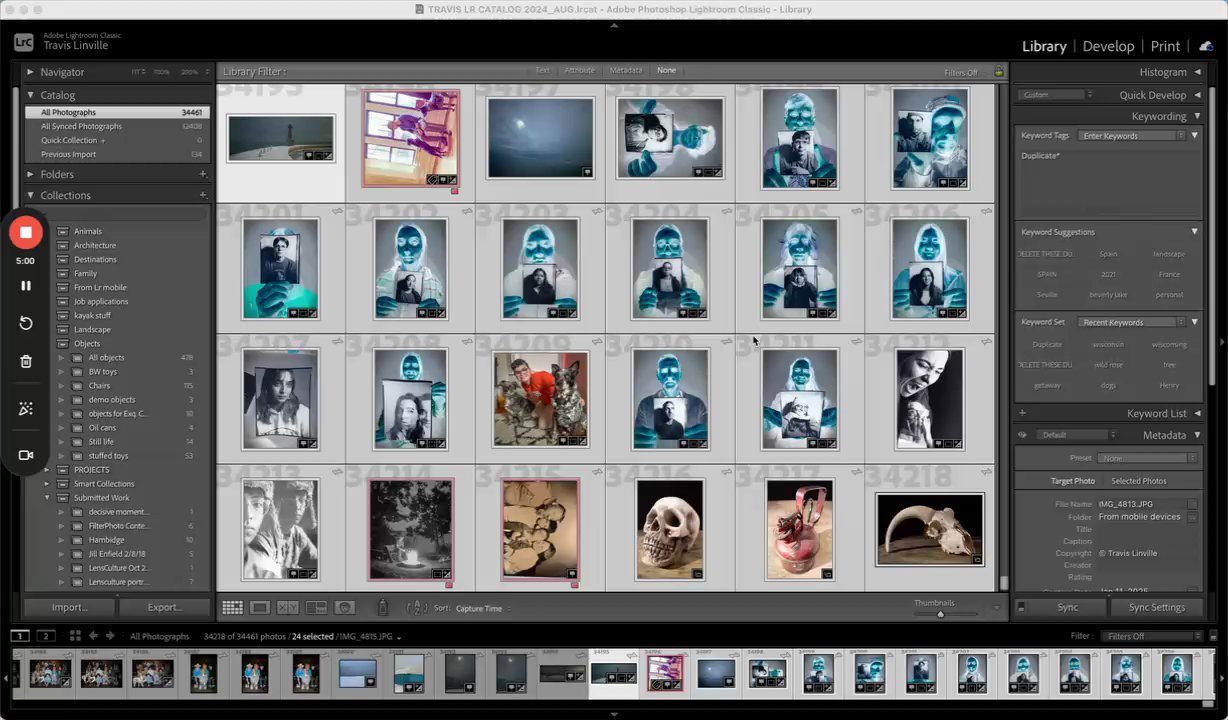The width and height of the screenshot is (1228, 720).
Task: Select the Metadata library filter
Action: point(626,71)
